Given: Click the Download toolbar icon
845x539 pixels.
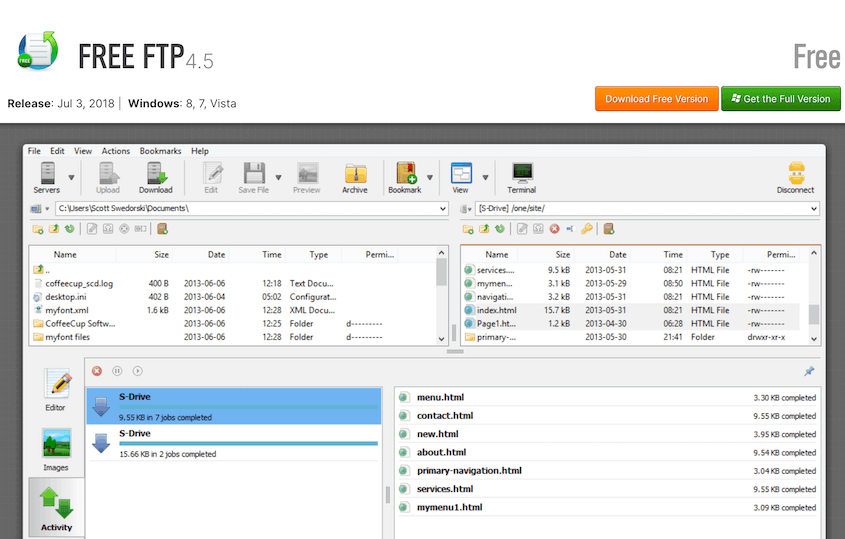Looking at the screenshot, I should click(x=156, y=178).
